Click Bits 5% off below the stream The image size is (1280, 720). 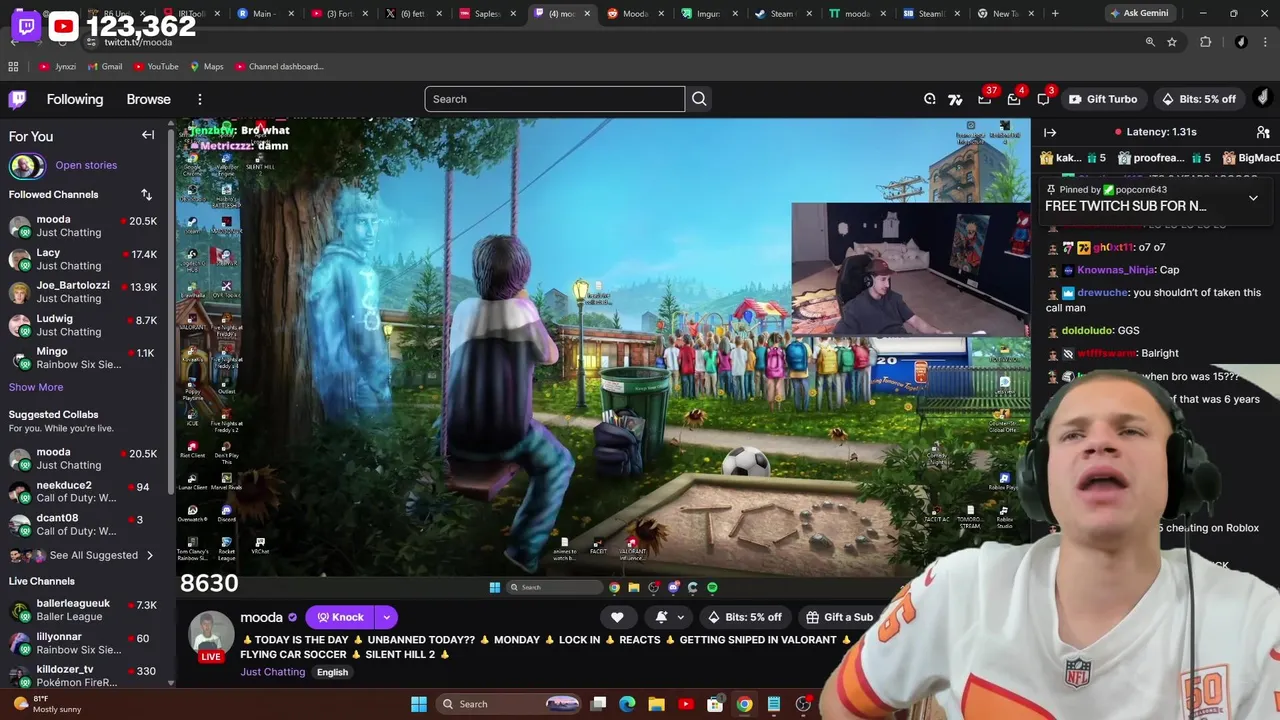(x=744, y=617)
